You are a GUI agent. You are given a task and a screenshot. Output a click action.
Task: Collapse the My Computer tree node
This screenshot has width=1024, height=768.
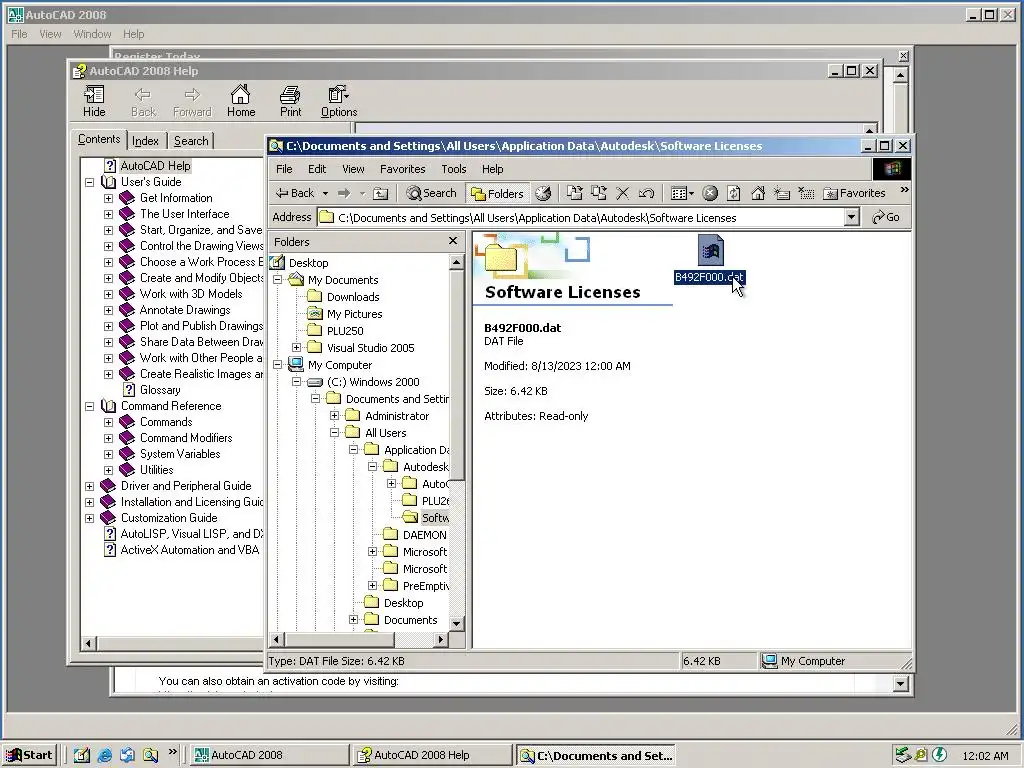click(x=278, y=365)
